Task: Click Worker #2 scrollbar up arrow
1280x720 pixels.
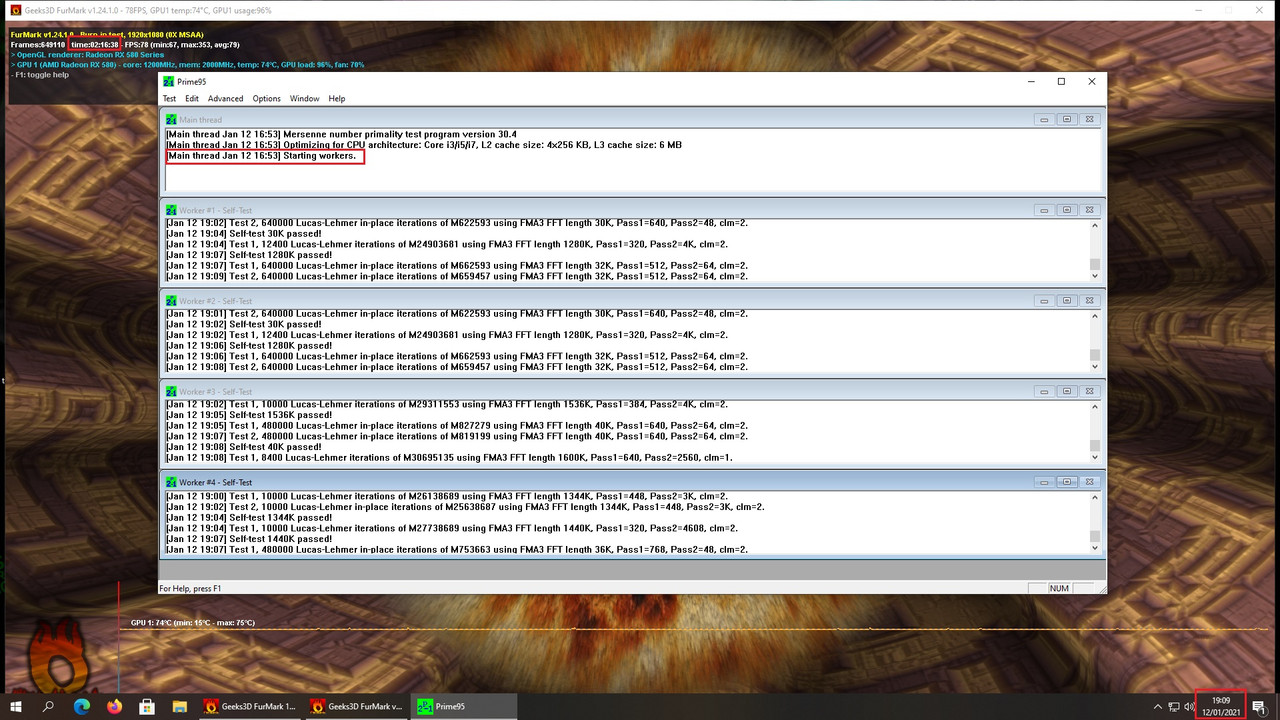Action: (x=1095, y=316)
